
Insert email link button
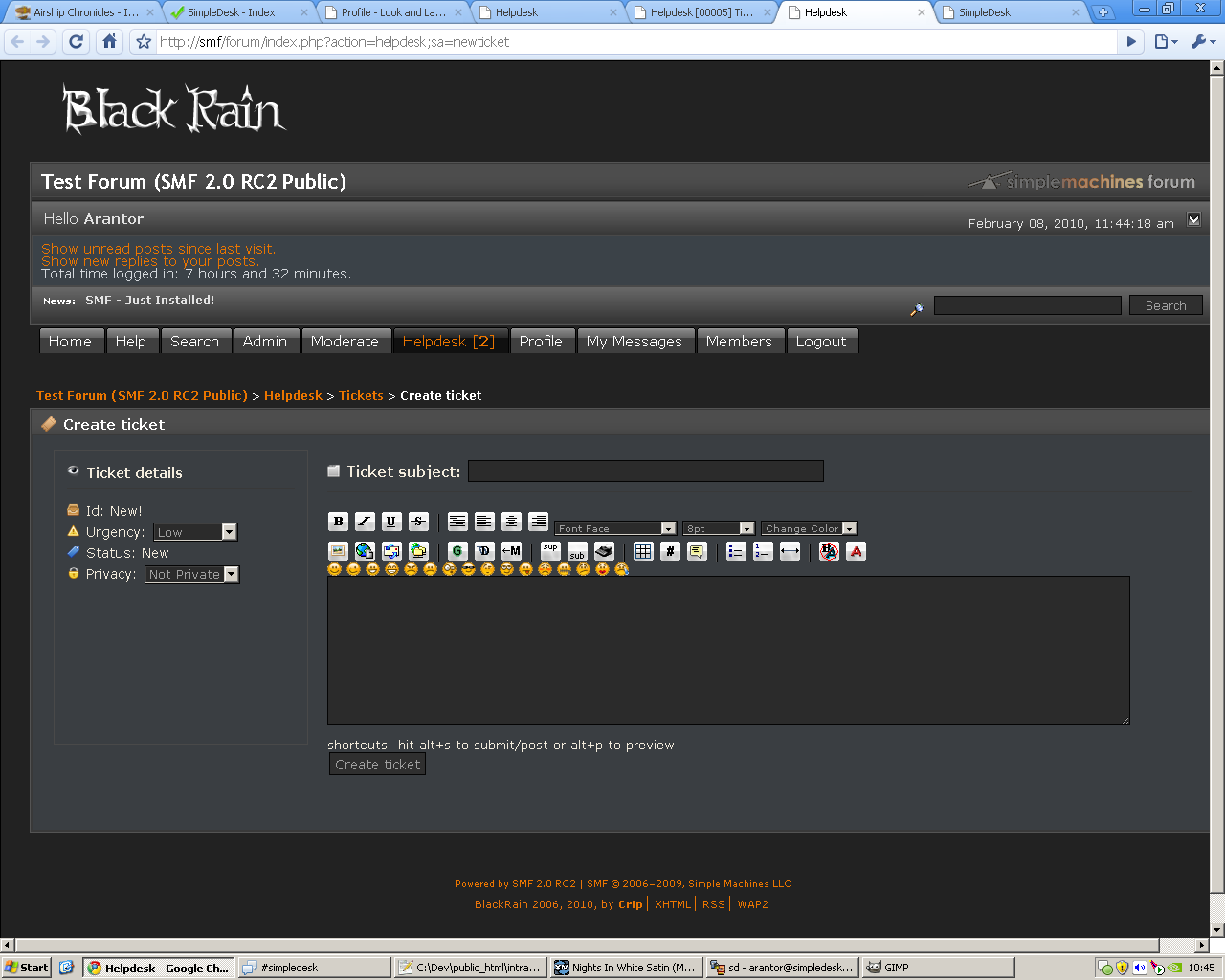391,551
